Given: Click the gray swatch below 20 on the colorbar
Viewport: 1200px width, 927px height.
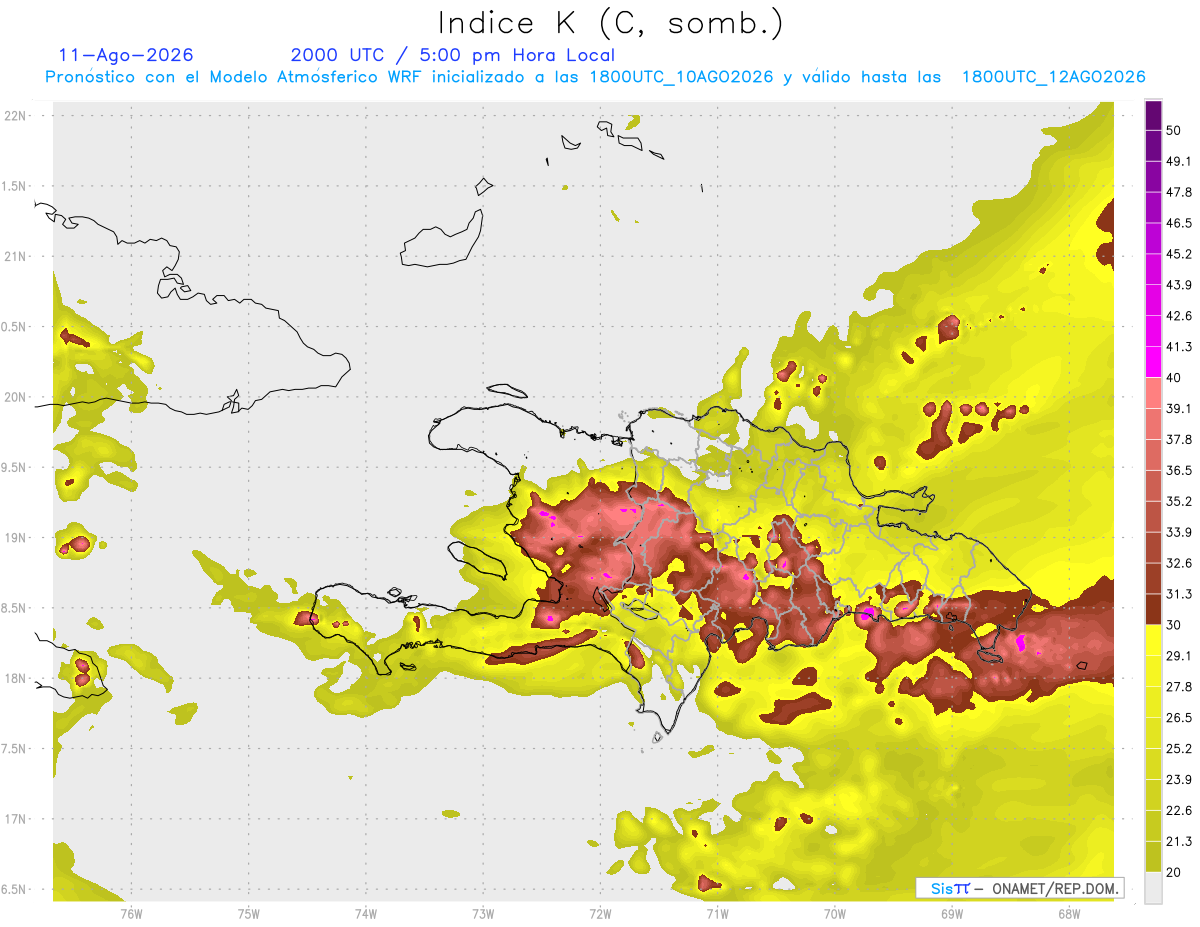Looking at the screenshot, I should point(1153,889).
